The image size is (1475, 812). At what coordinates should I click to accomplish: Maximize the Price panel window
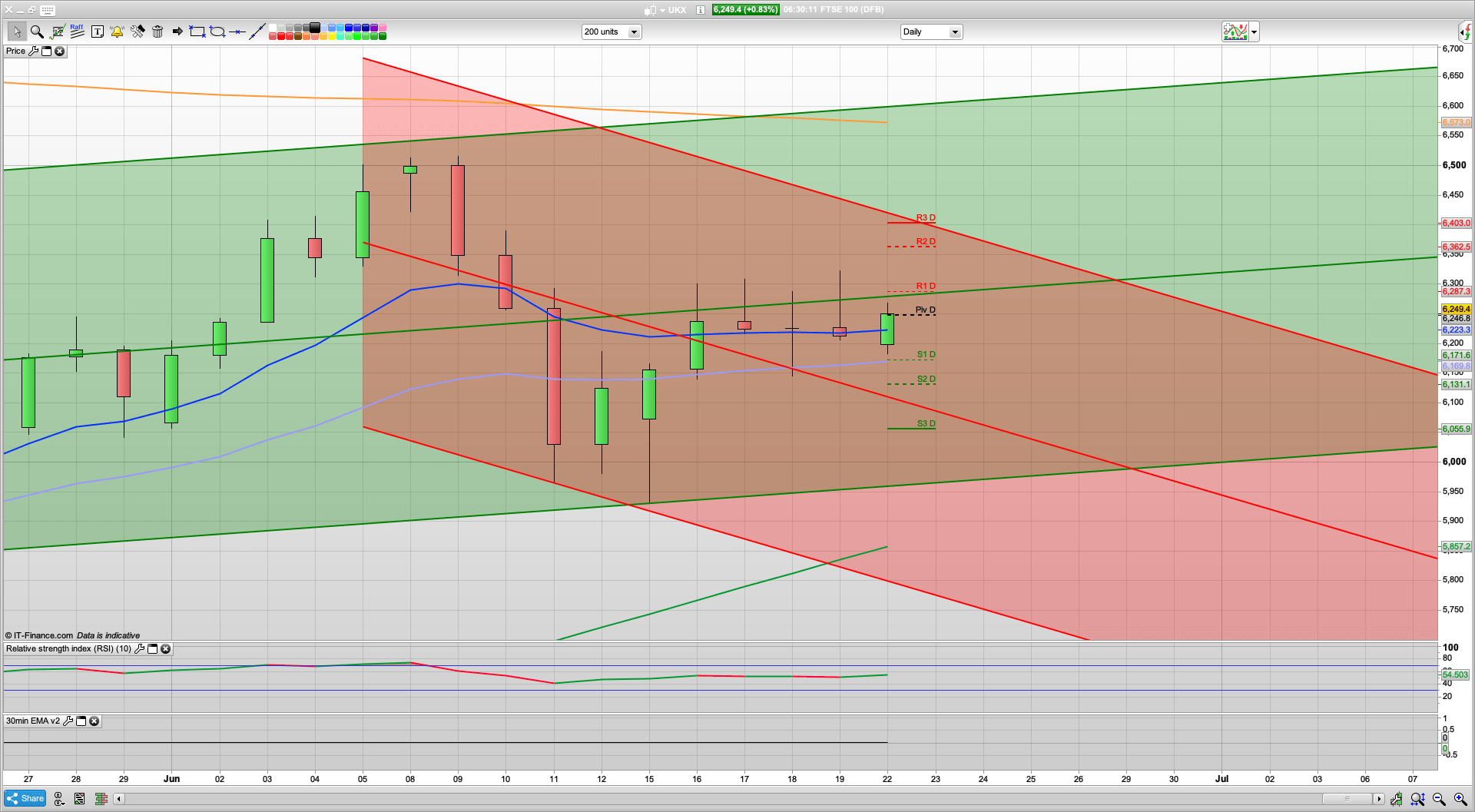(46, 51)
